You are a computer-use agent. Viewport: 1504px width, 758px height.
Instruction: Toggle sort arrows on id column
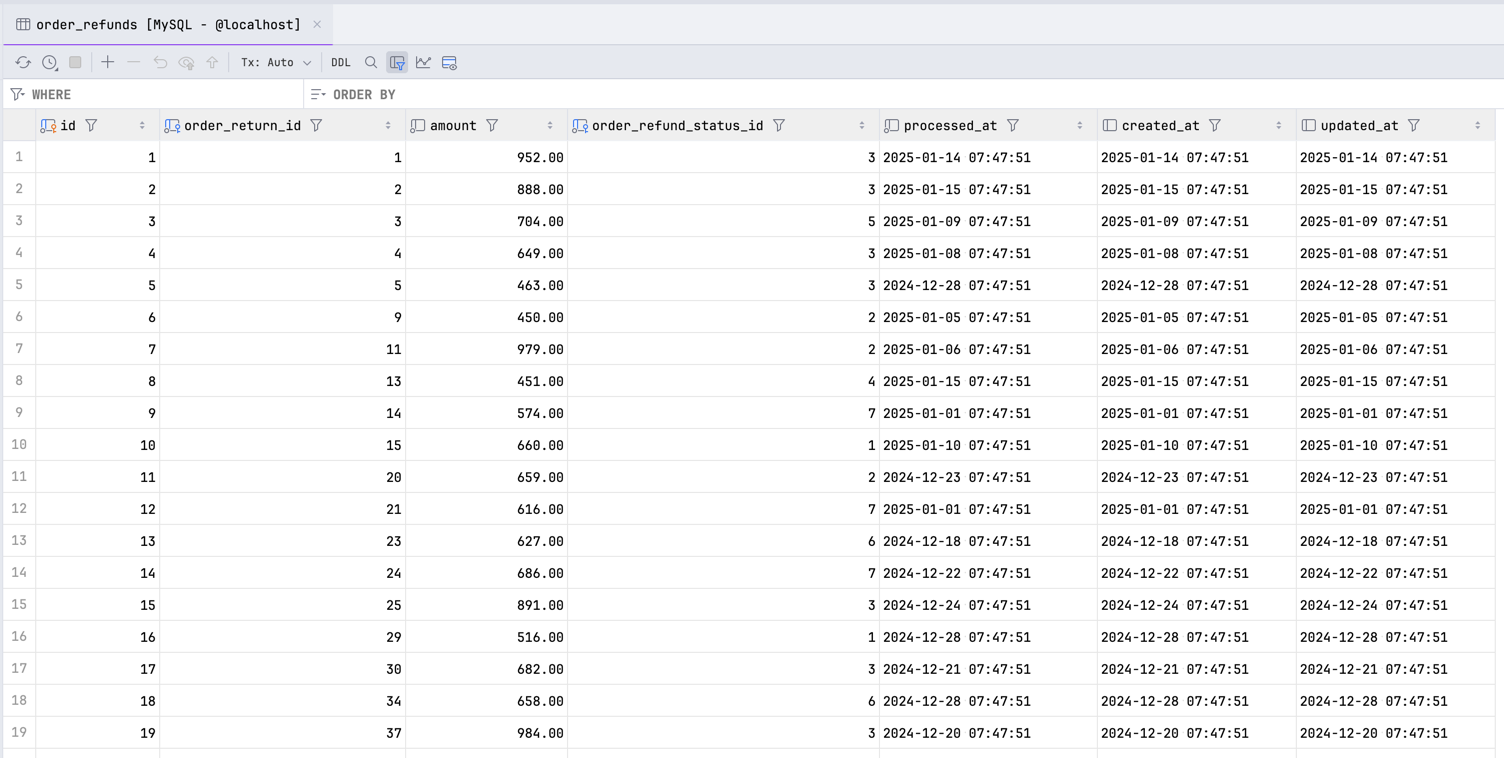[x=142, y=125]
